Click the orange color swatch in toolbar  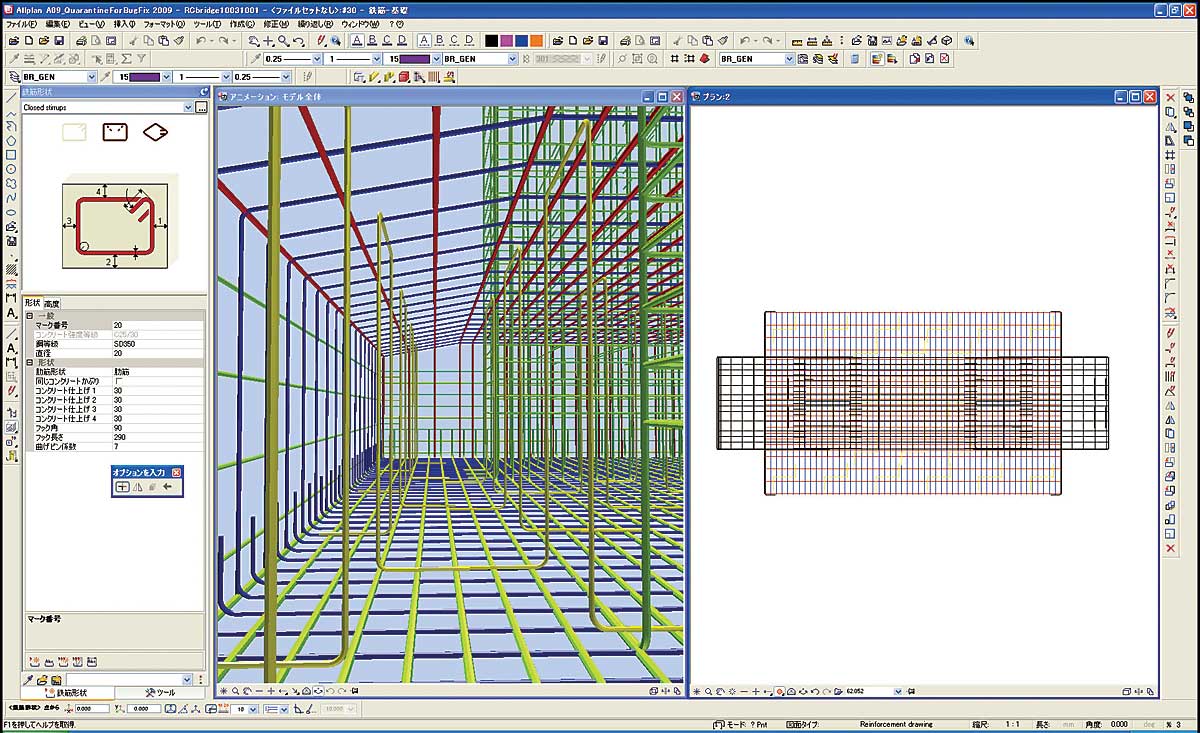(x=537, y=41)
